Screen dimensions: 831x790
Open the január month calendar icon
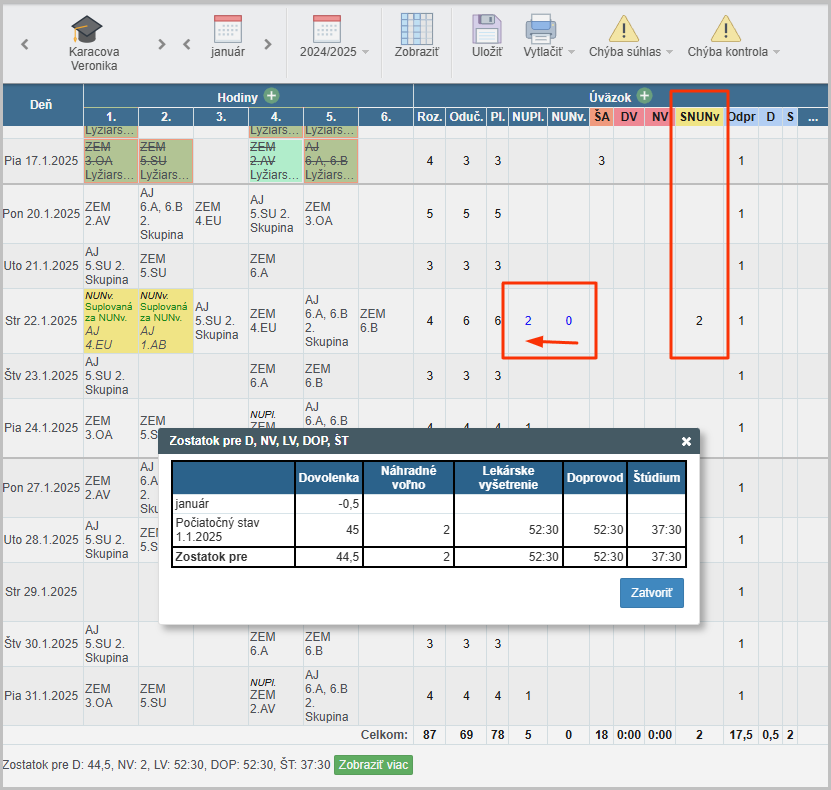click(228, 29)
